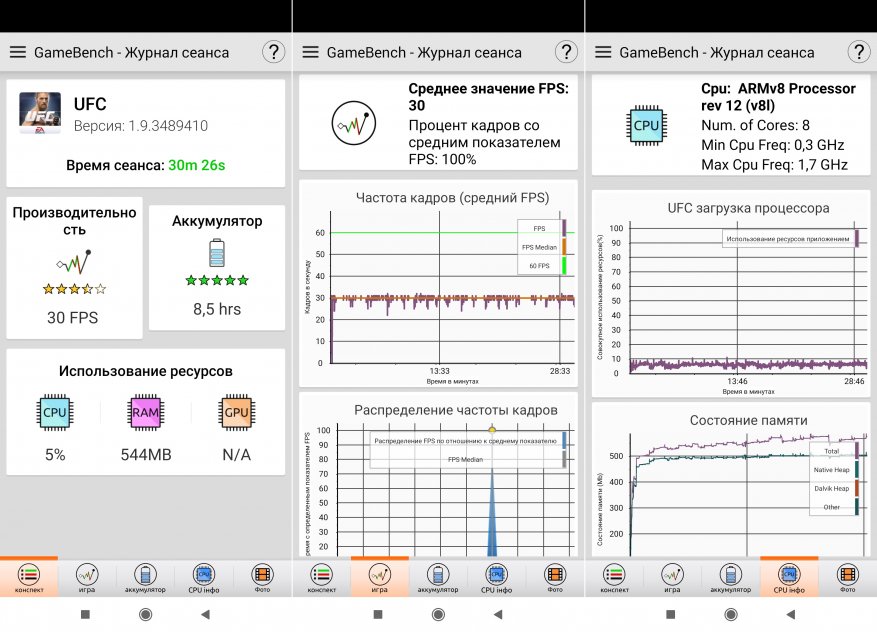The image size is (877, 632).
Task: Tap Использование ресурсов heading
Action: tap(145, 371)
